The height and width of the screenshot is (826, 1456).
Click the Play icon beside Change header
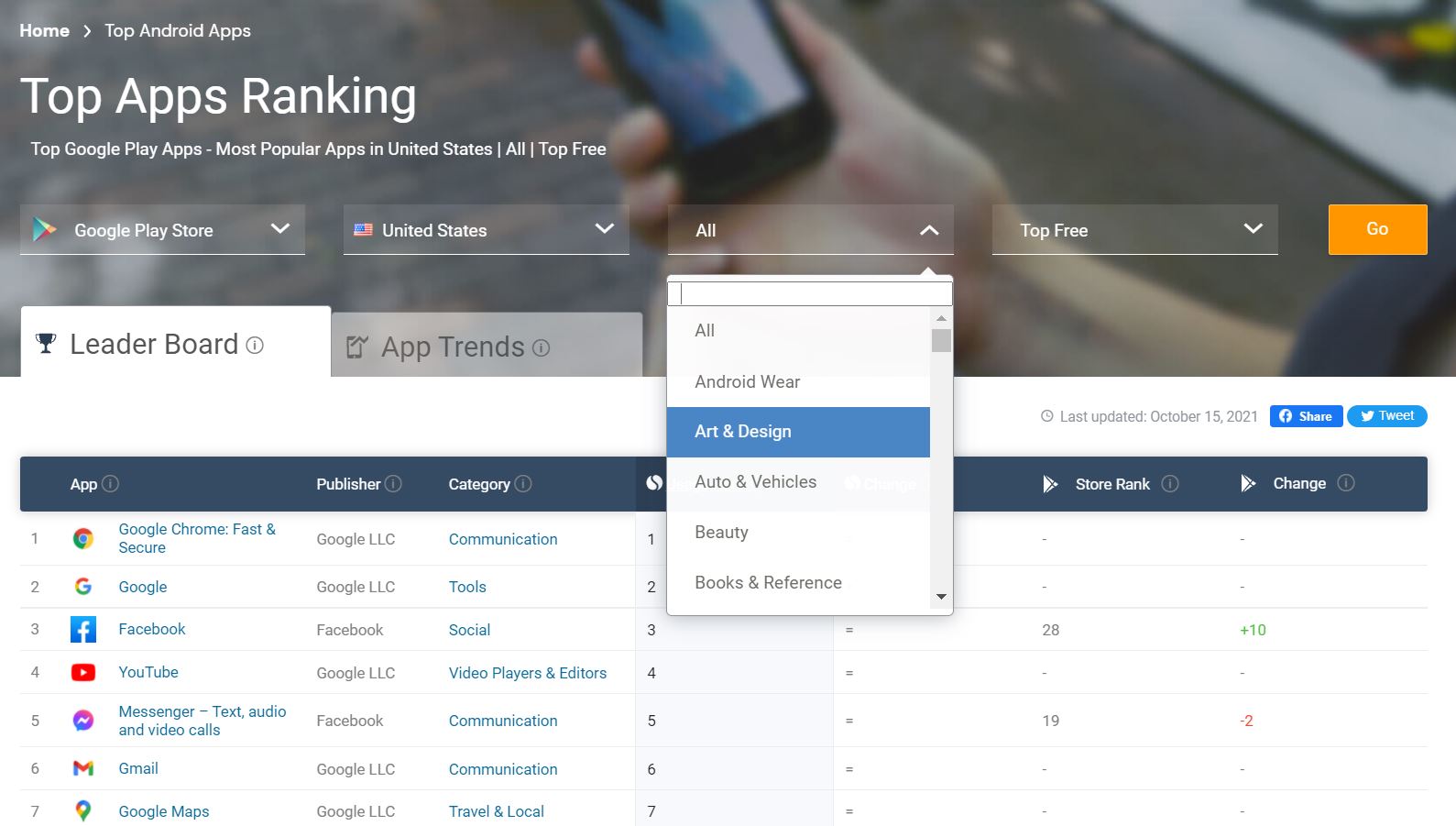click(1248, 483)
